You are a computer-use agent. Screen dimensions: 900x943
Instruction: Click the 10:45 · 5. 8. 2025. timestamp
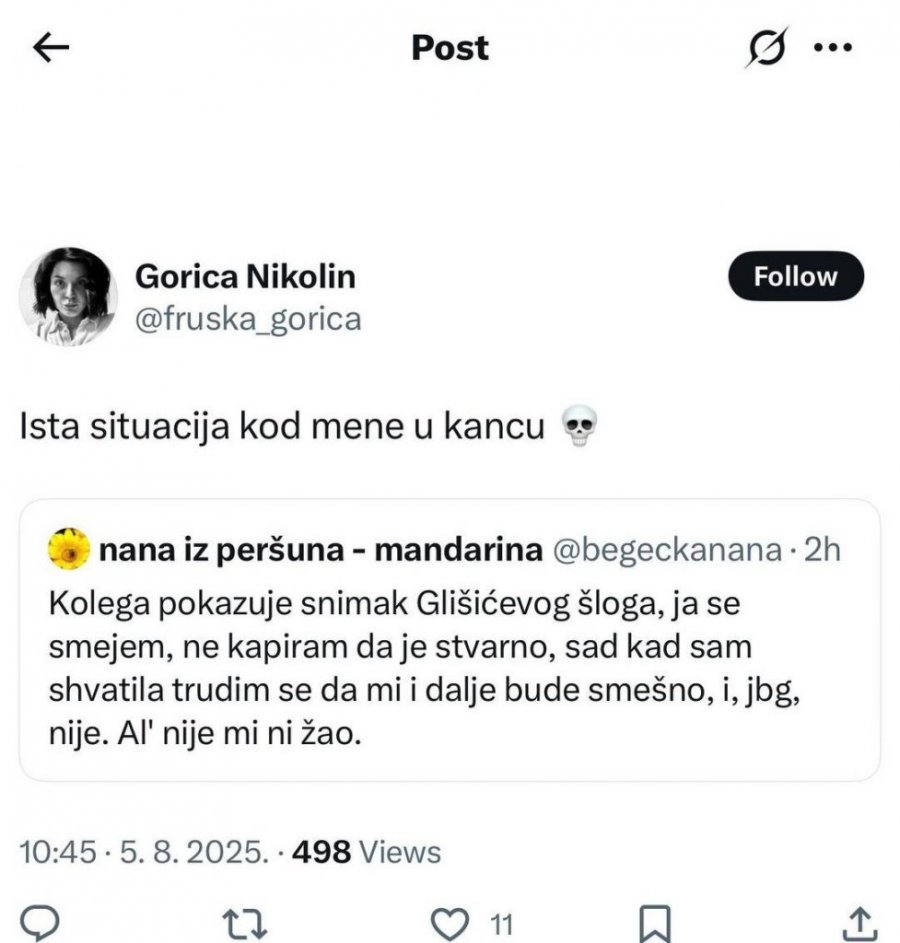coord(144,852)
